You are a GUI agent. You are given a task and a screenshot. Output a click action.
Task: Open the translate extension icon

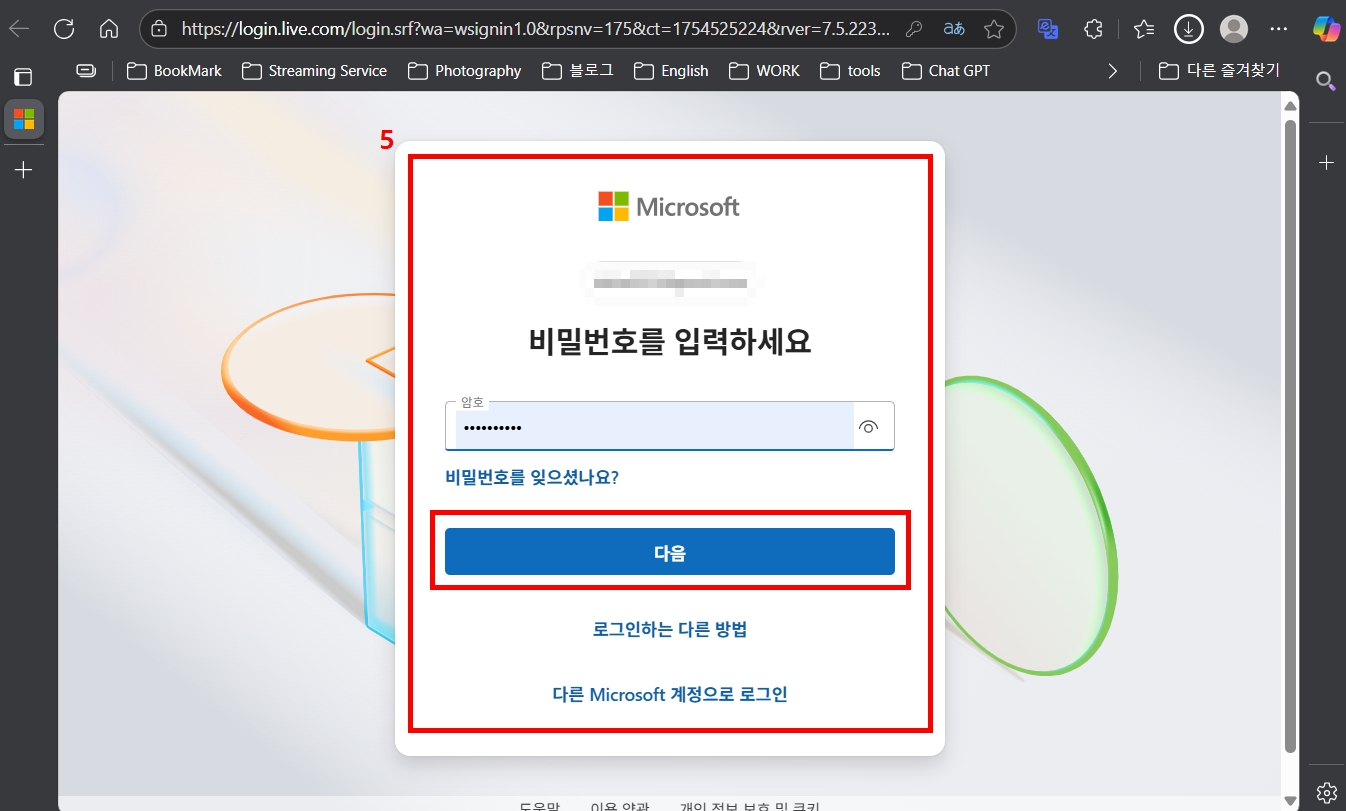click(x=1048, y=29)
